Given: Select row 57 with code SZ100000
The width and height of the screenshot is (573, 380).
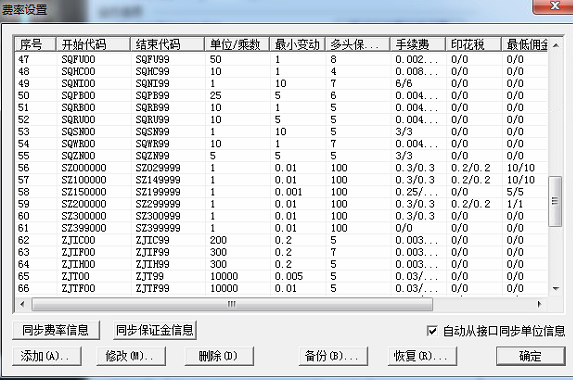Looking at the screenshot, I should click(x=281, y=180).
